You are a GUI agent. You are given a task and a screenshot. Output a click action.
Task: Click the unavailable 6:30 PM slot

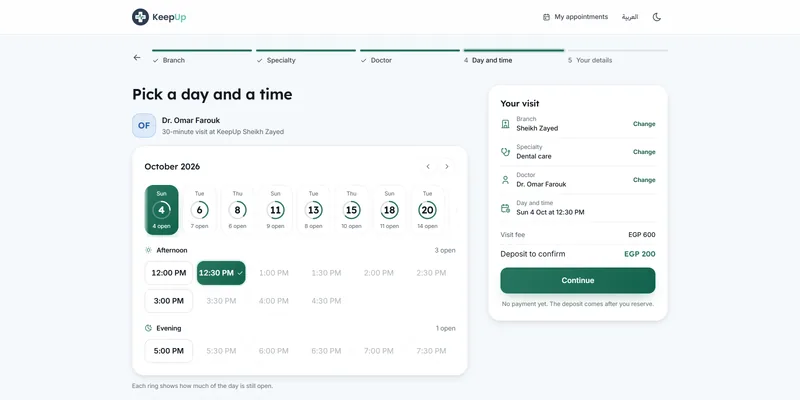click(x=327, y=351)
